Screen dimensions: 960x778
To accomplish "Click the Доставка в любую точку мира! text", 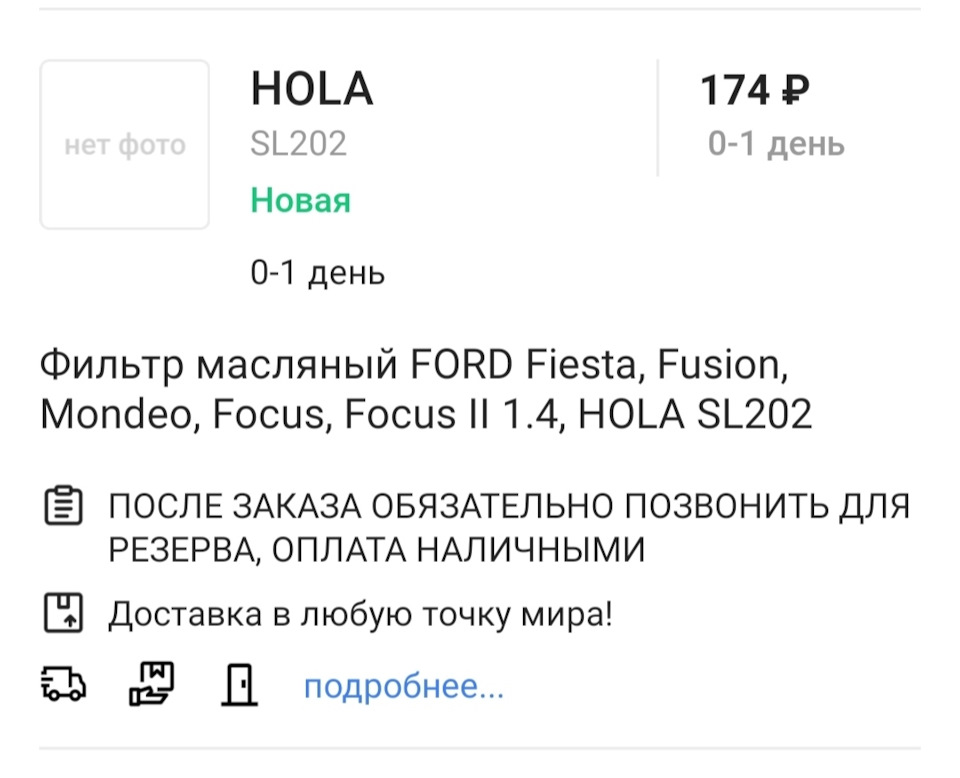I will pyautogui.click(x=361, y=613).
